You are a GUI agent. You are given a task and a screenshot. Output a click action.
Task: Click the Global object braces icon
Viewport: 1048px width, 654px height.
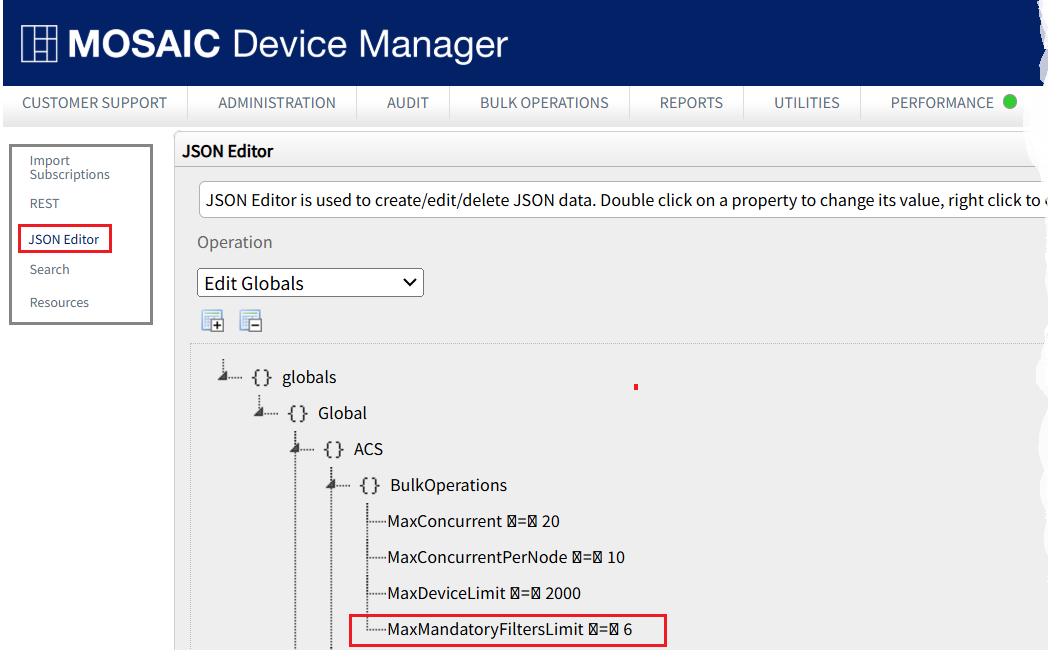point(298,413)
